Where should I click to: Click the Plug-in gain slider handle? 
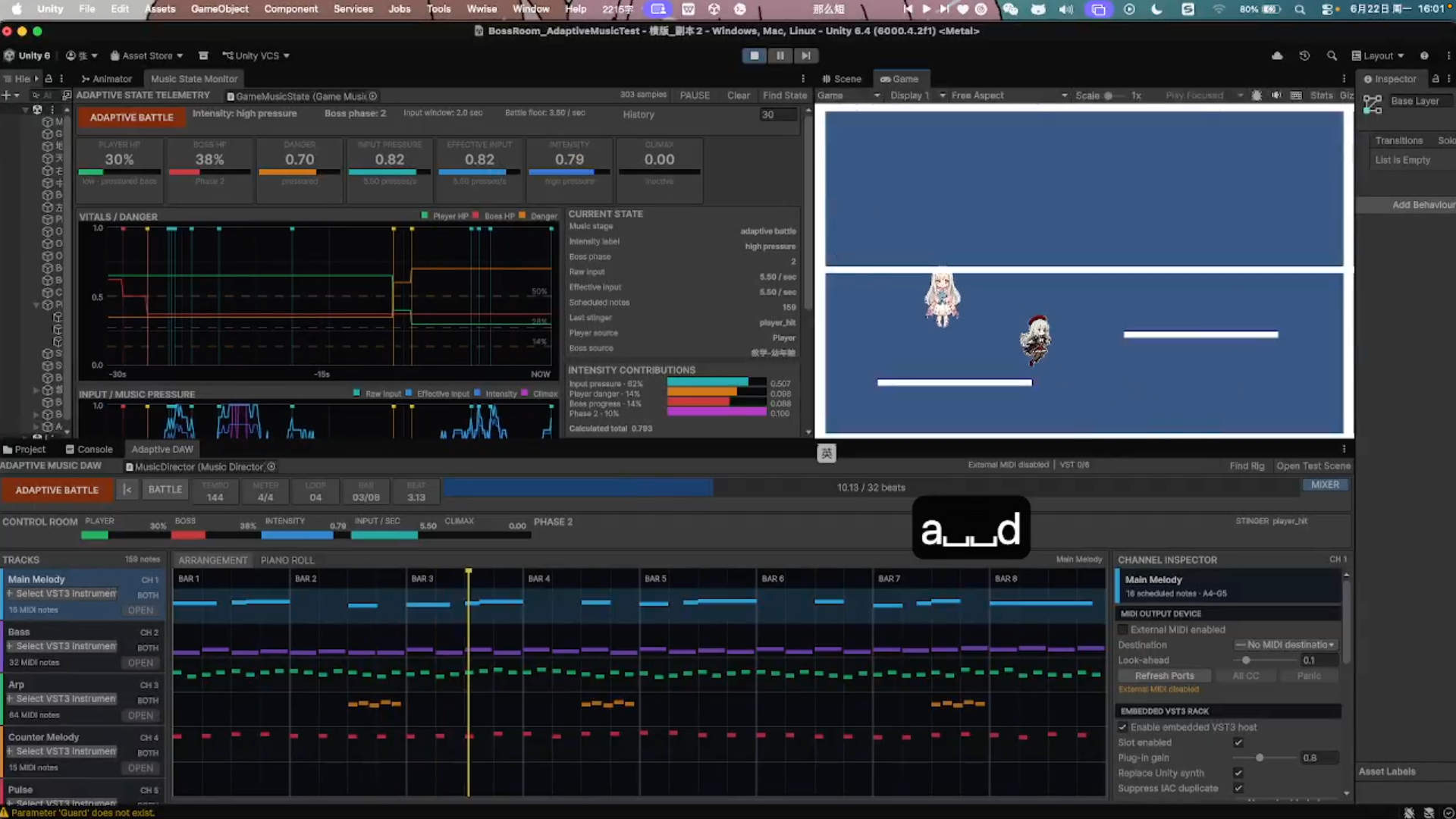point(1260,758)
